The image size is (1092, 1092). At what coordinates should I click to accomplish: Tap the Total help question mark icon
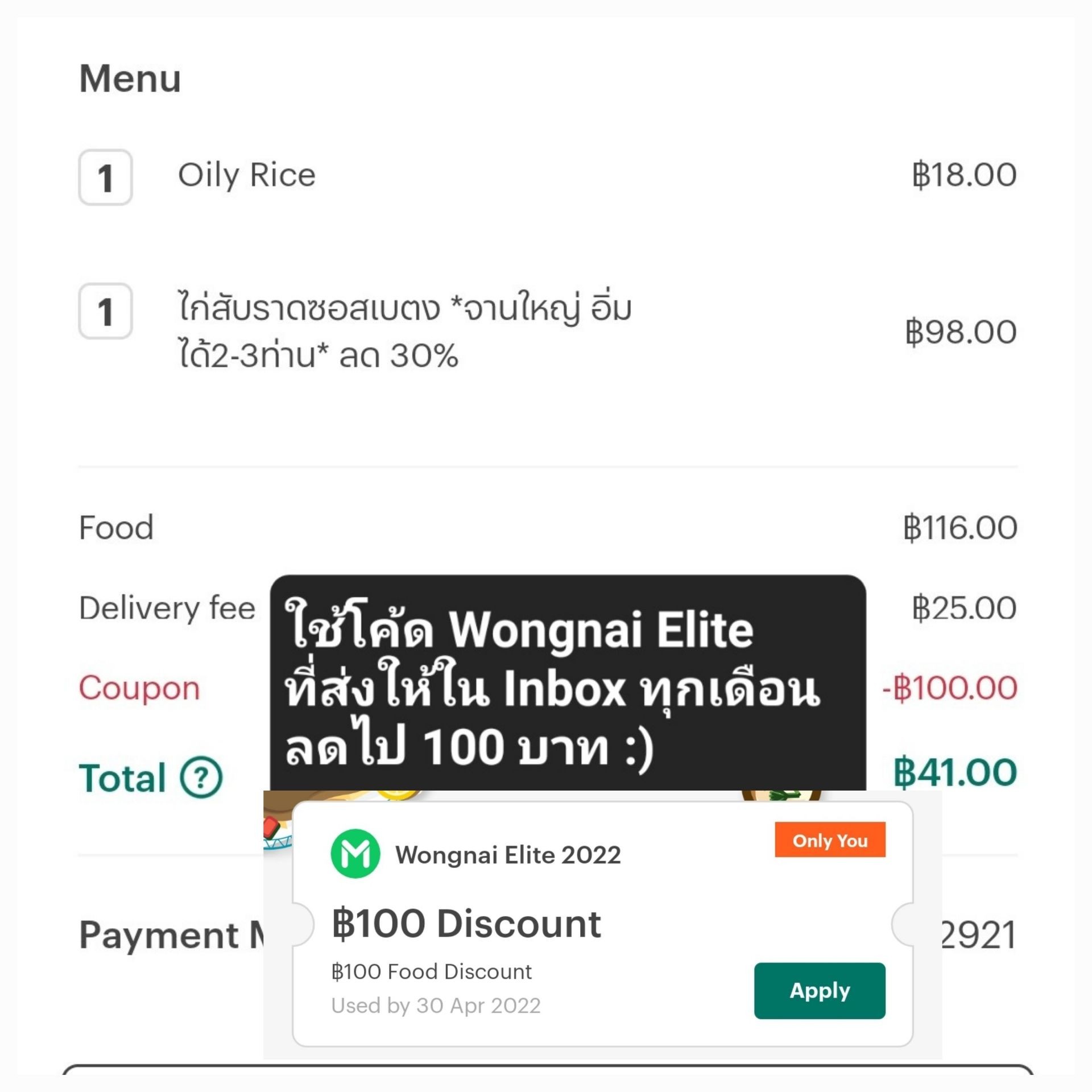pyautogui.click(x=201, y=777)
